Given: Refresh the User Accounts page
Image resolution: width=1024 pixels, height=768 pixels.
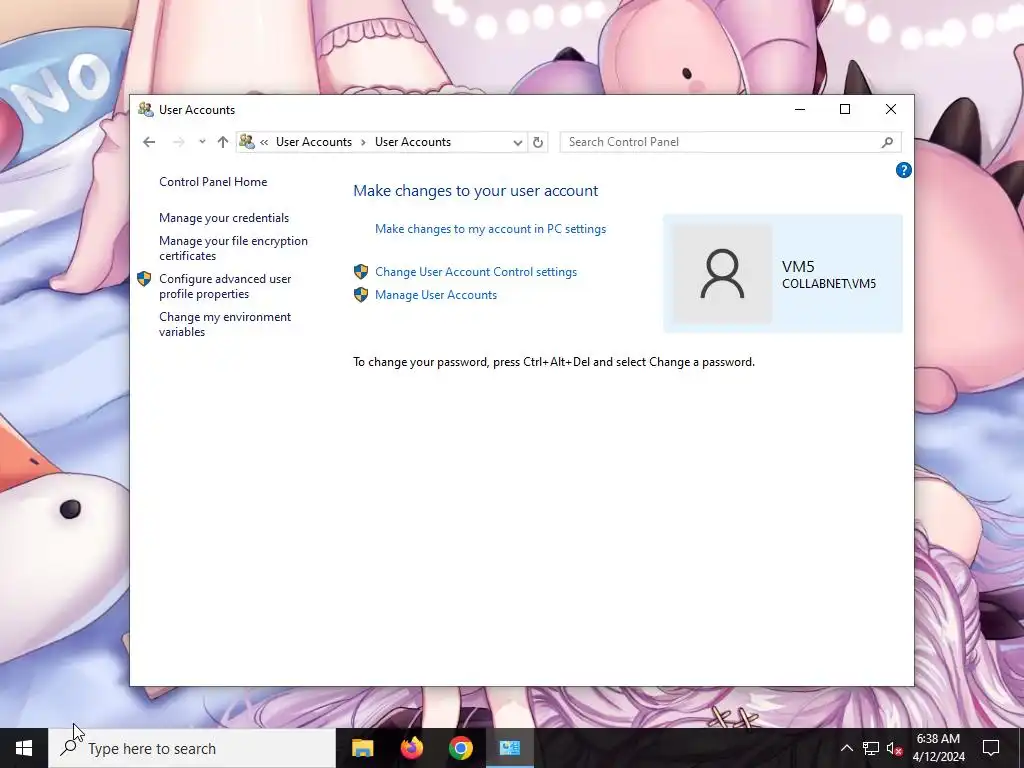Looking at the screenshot, I should [538, 142].
